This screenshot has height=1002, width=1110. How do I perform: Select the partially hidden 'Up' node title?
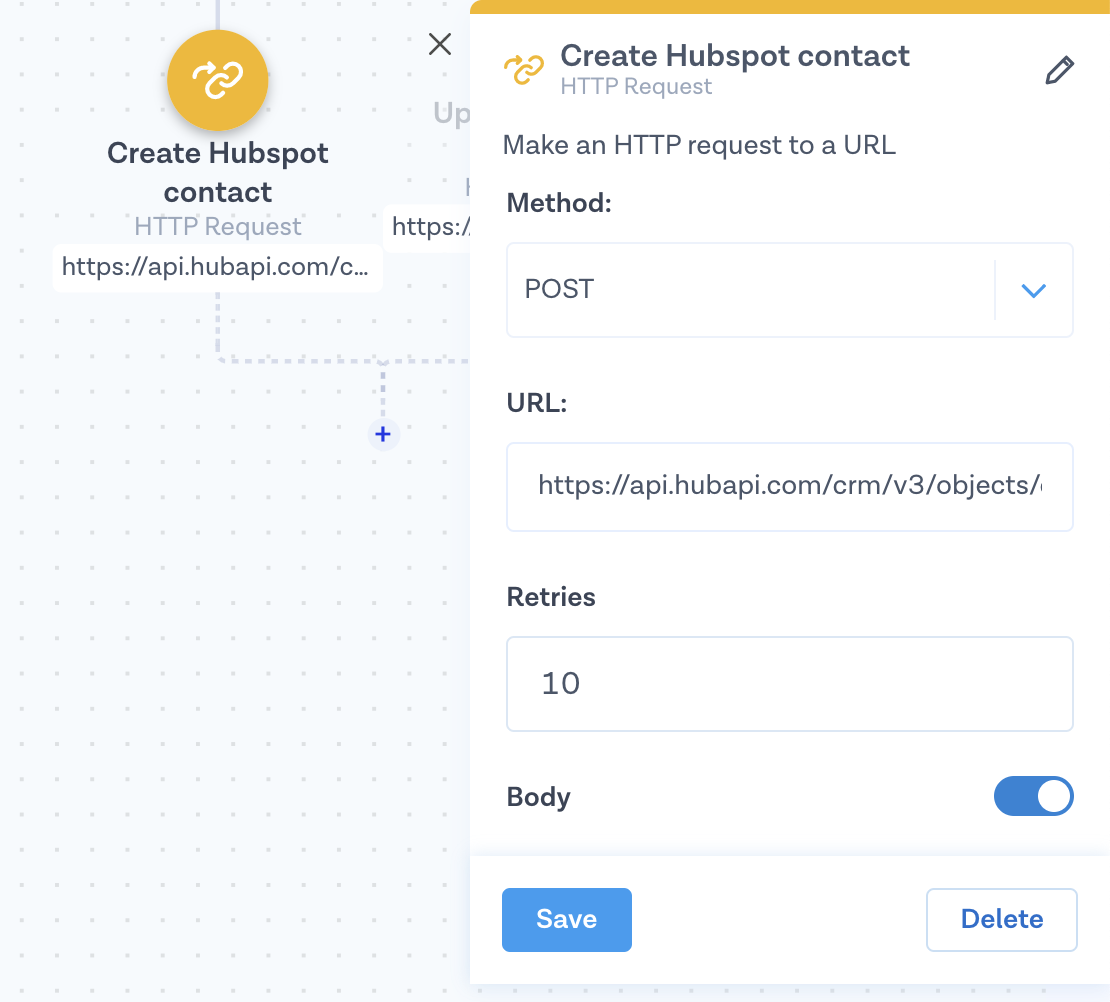point(452,113)
